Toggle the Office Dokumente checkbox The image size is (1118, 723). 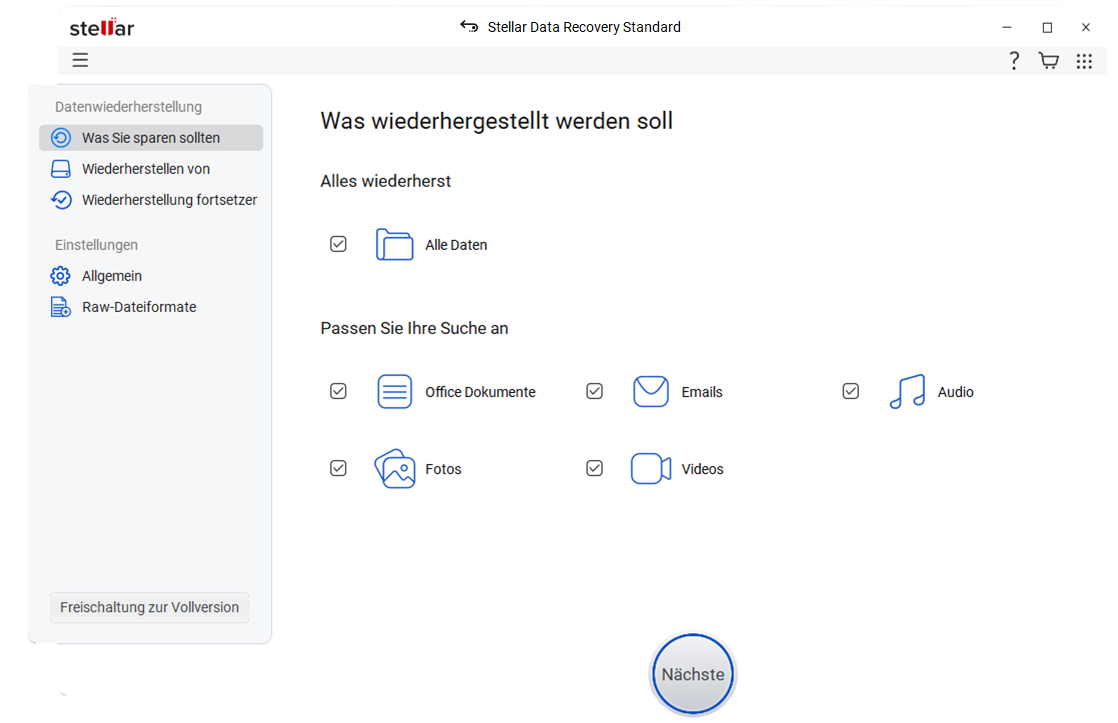coord(338,391)
